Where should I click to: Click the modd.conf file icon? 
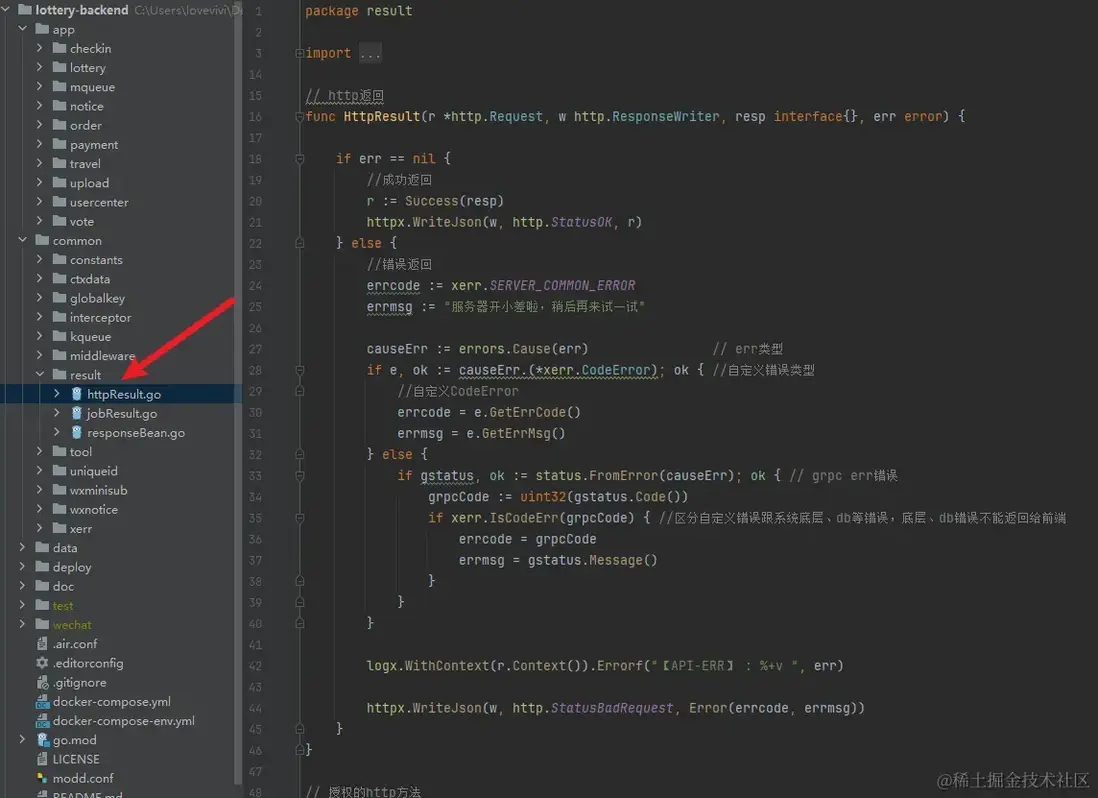tap(43, 778)
